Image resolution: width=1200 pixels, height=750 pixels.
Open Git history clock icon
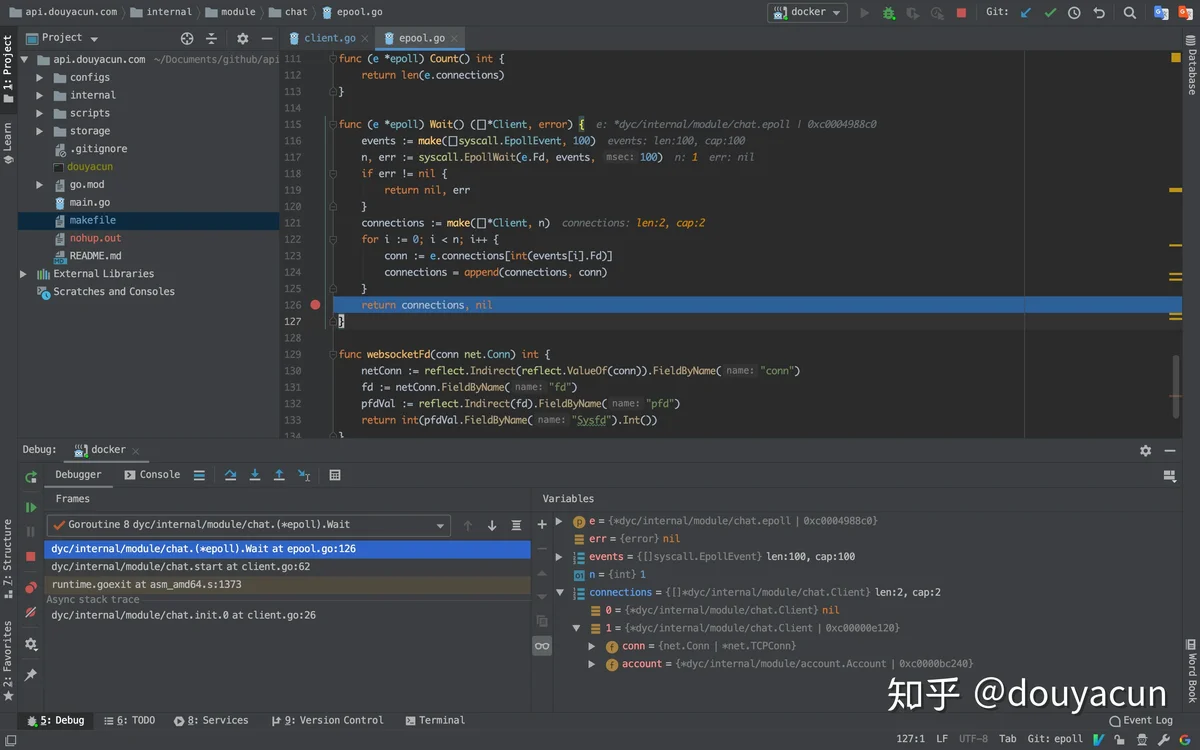pos(1074,13)
